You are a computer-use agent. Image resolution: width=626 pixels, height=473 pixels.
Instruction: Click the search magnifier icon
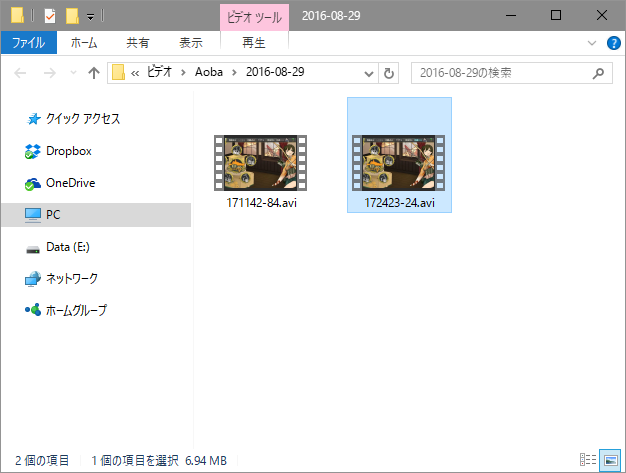[x=598, y=73]
